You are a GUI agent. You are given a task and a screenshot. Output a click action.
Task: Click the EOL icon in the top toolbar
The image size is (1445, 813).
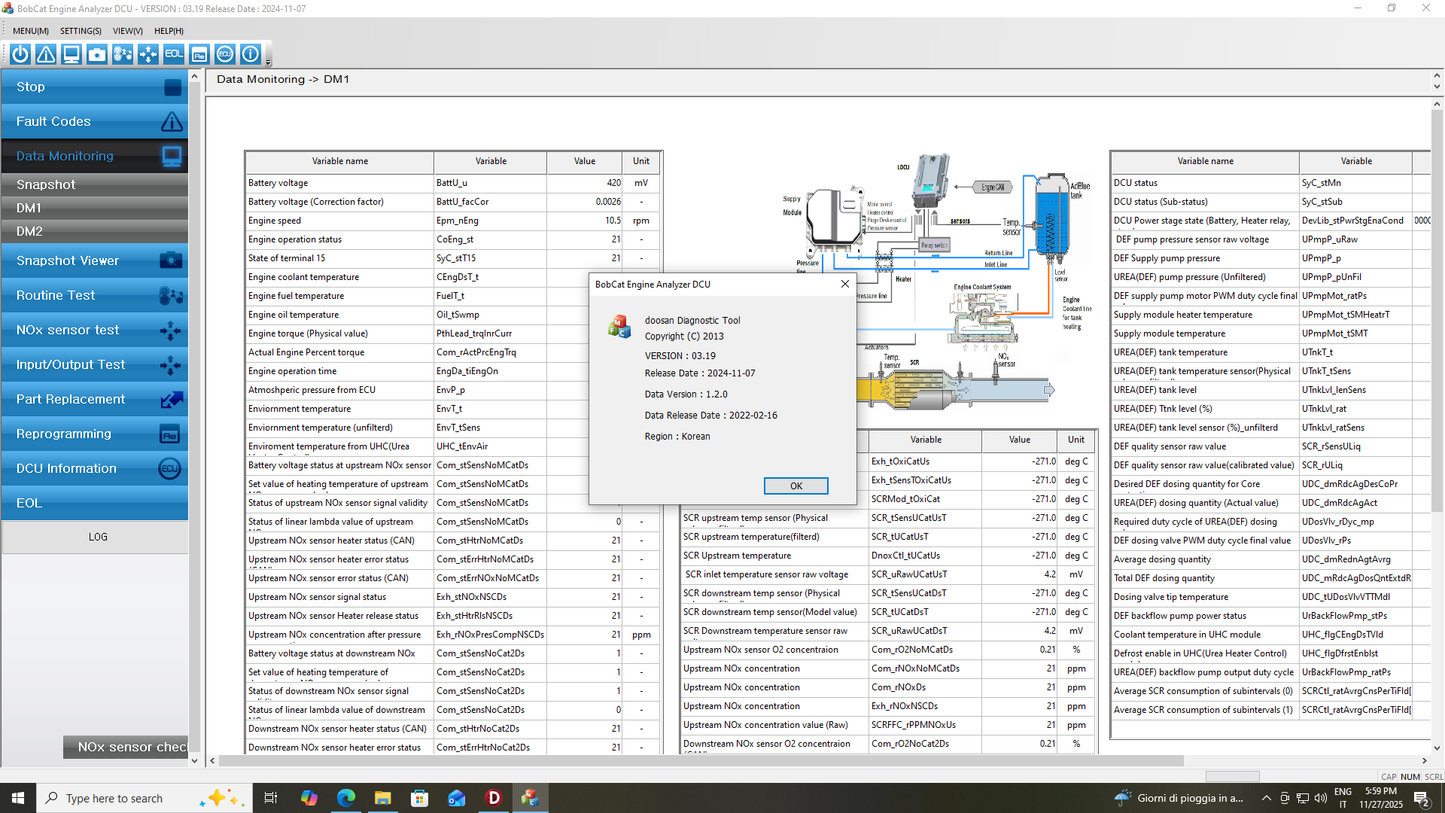(x=174, y=55)
